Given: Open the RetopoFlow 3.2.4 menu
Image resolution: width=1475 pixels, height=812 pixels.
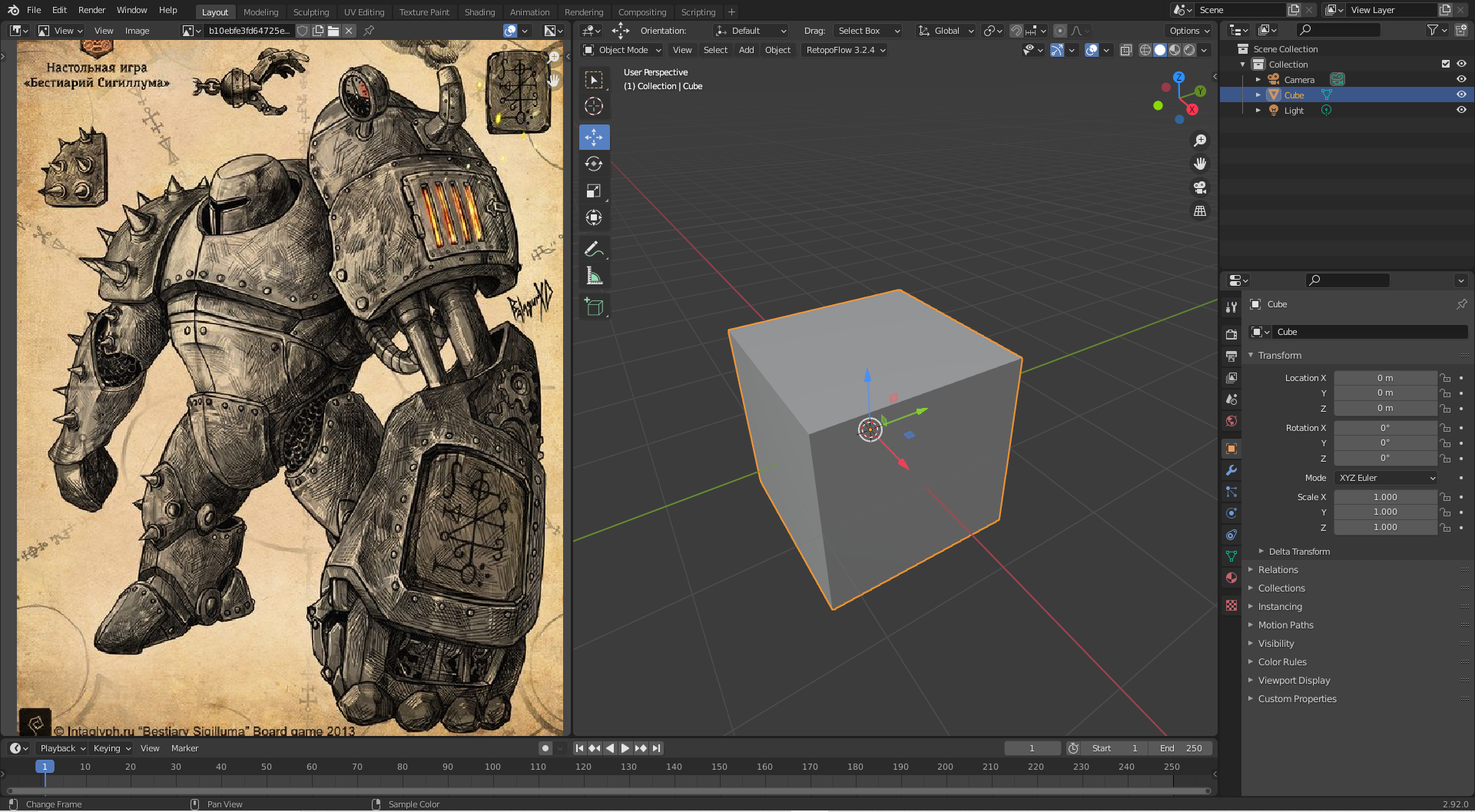Looking at the screenshot, I should pyautogui.click(x=845, y=50).
